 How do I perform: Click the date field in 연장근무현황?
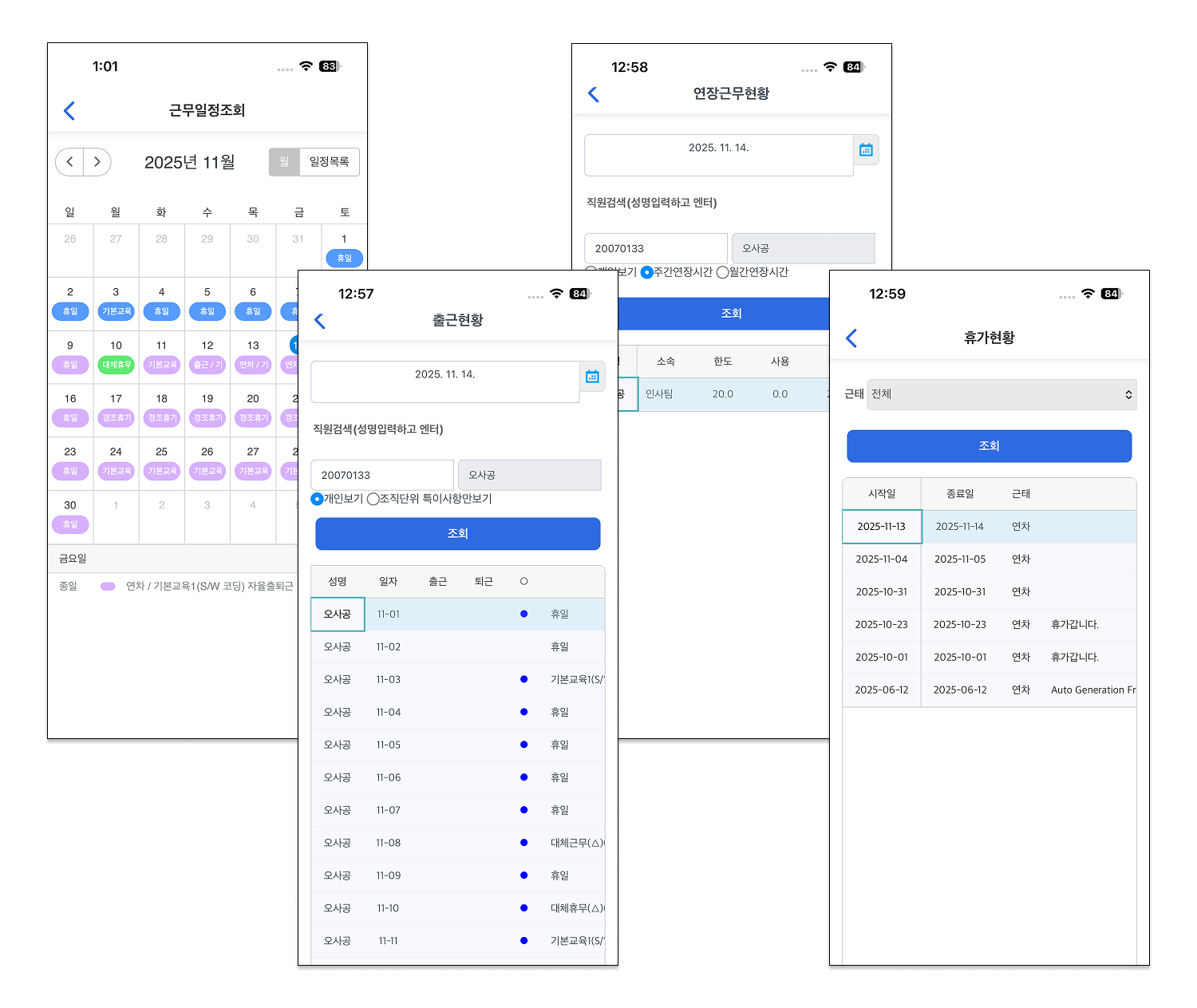[718, 155]
